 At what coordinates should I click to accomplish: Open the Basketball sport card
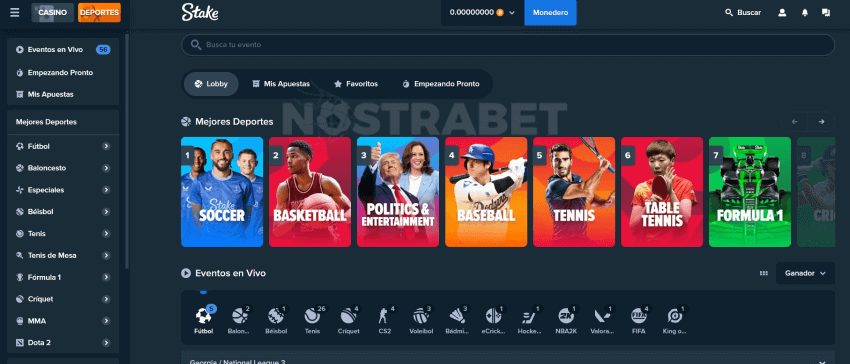[x=310, y=192]
